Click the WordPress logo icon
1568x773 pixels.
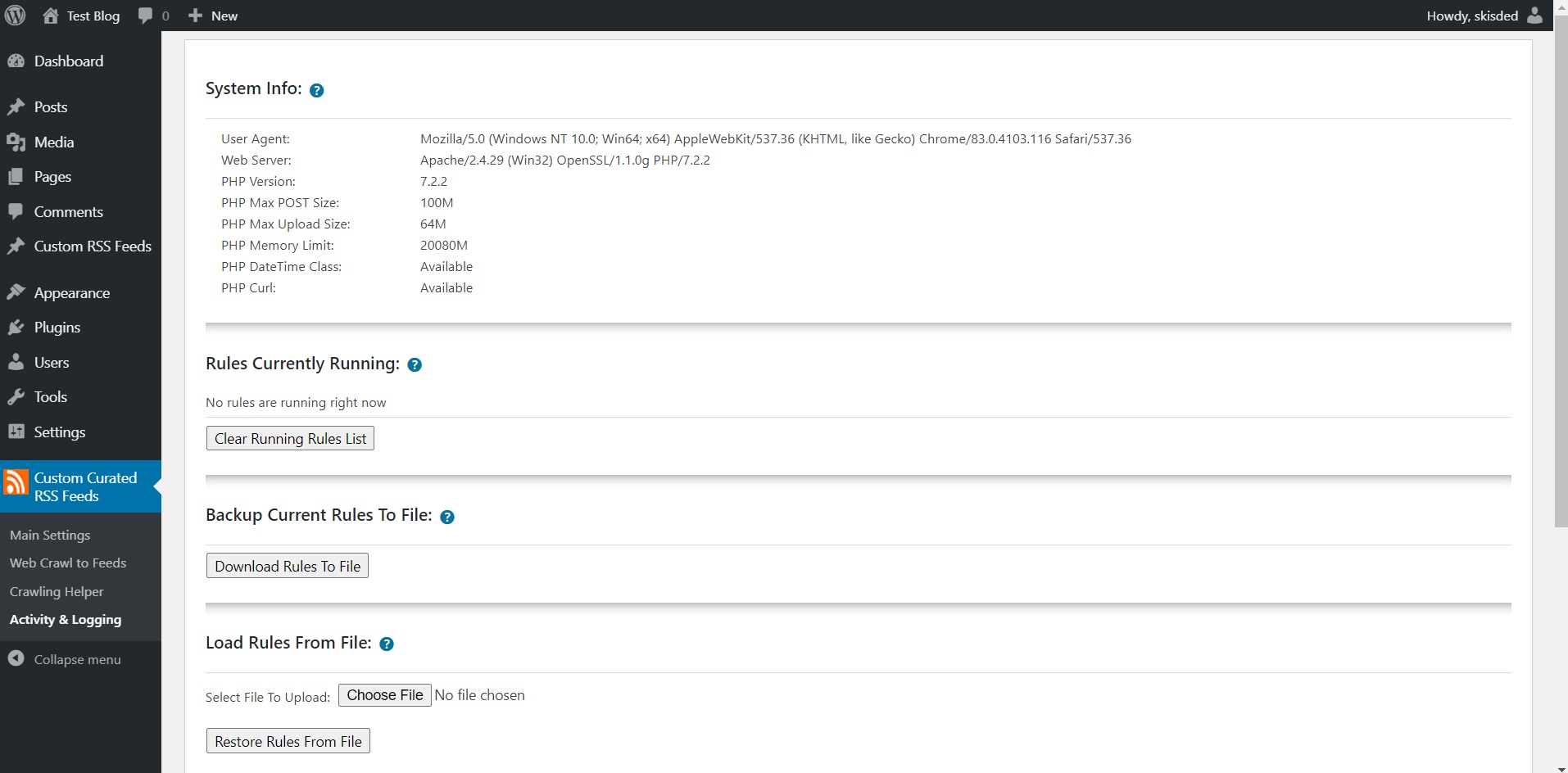point(16,16)
